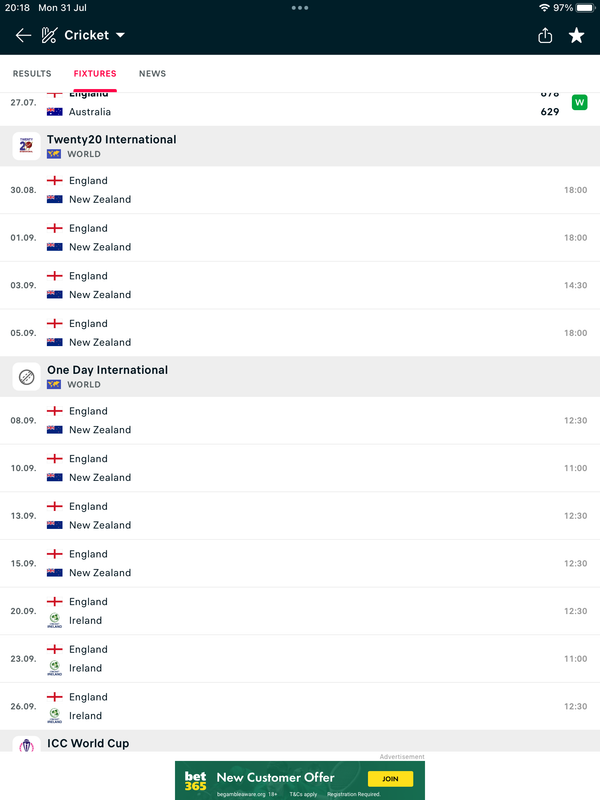Tap the back arrow icon
This screenshot has width=600, height=800.
tap(23, 35)
